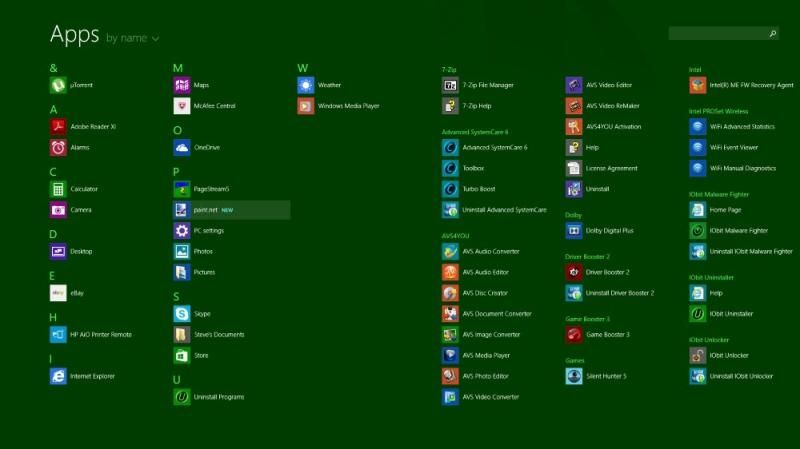Launch Advanced SystemCare 6 icon

click(450, 147)
